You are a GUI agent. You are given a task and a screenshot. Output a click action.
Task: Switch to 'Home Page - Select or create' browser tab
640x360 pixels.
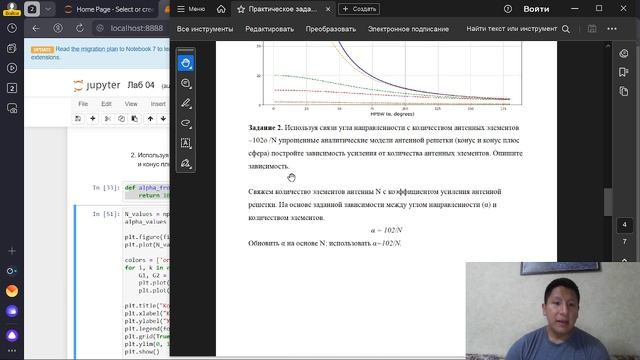(109, 9)
